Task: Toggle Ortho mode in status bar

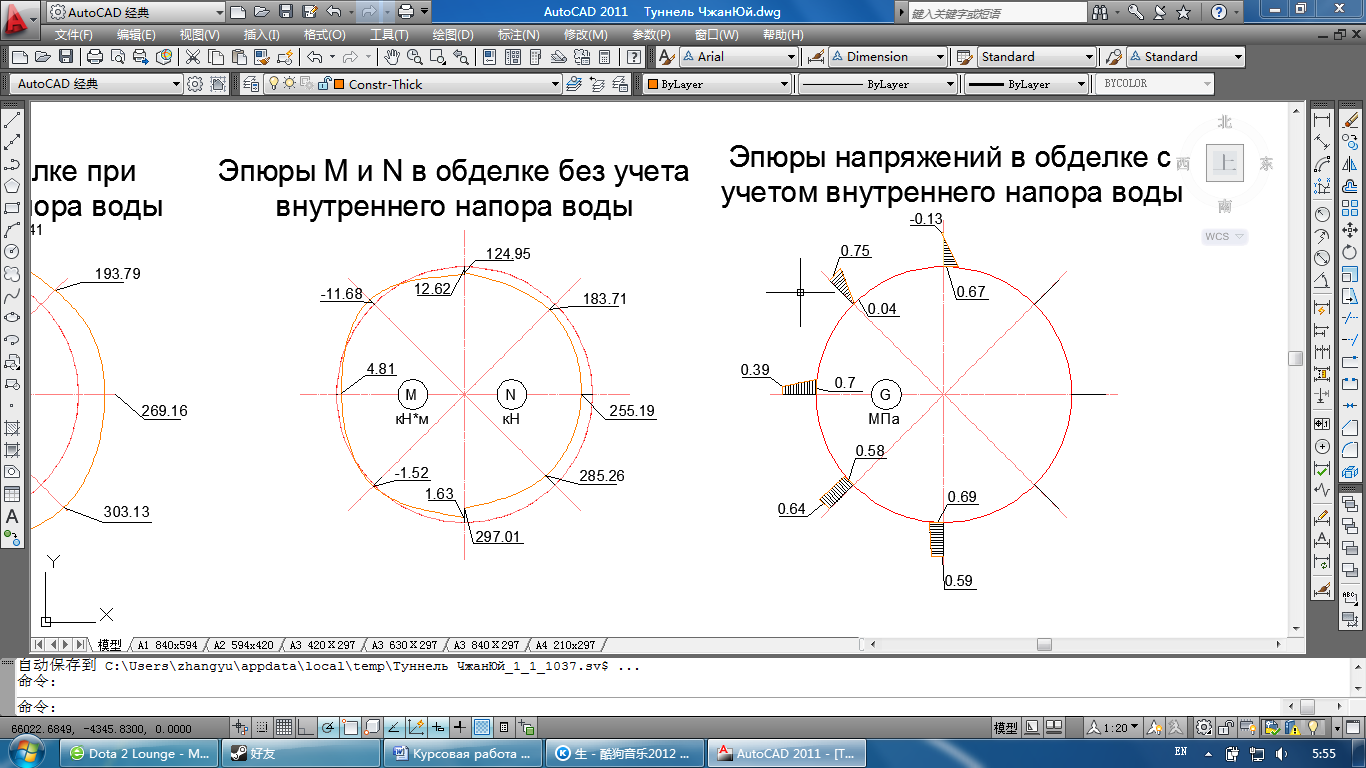Action: click(x=306, y=727)
